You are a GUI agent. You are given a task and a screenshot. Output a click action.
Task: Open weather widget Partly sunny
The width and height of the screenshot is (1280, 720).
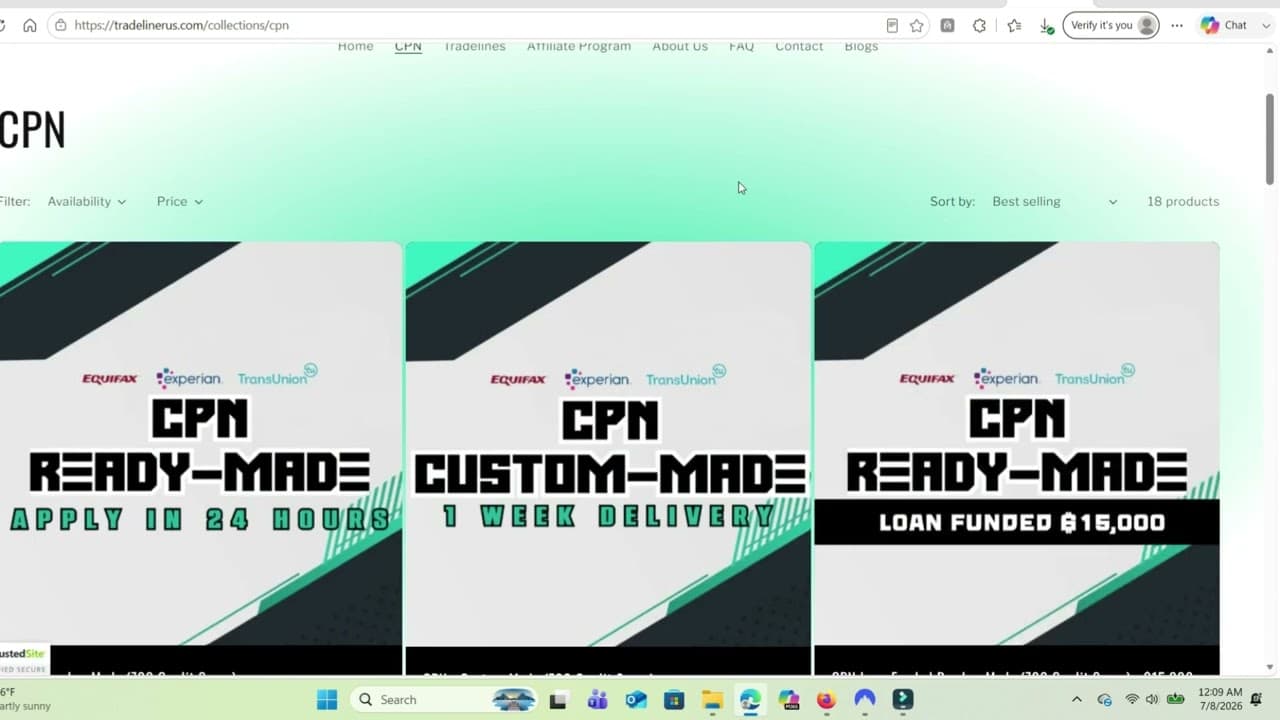click(26, 700)
